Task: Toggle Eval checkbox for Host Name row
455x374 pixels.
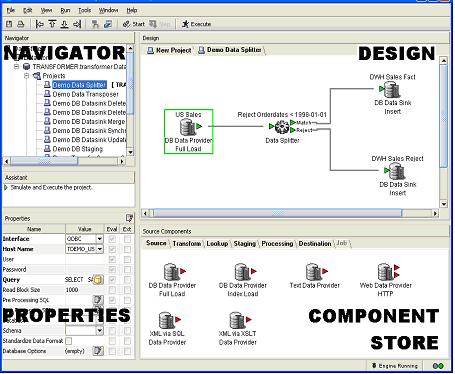Action: click(112, 249)
